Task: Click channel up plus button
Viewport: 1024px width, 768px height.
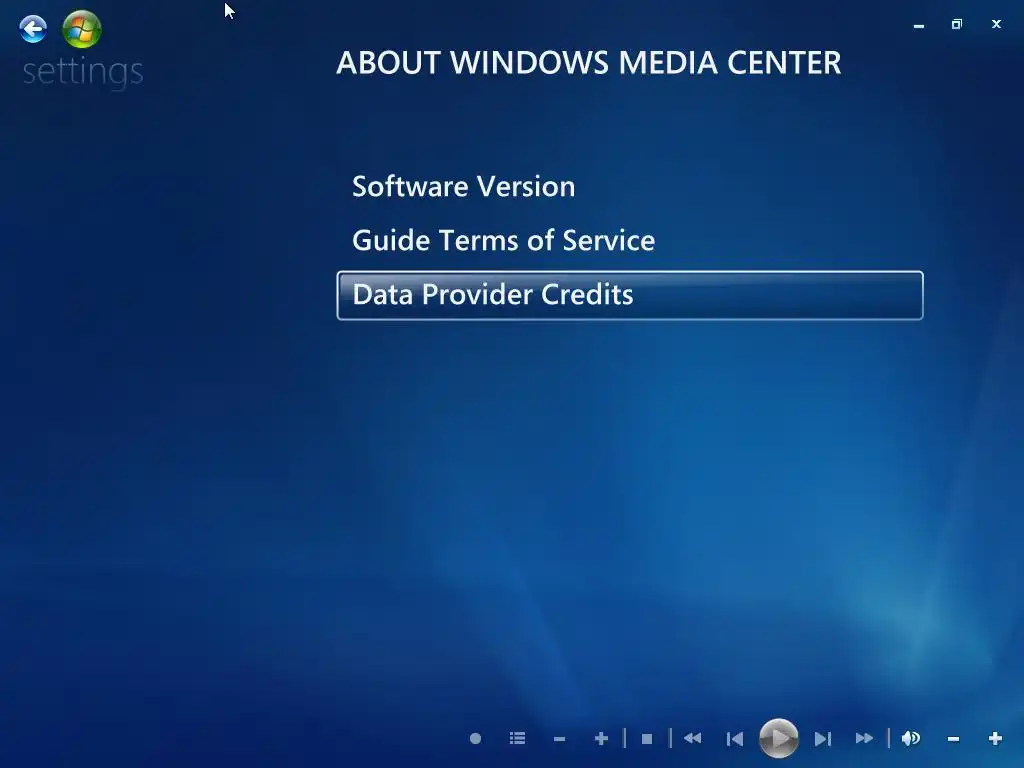Action: pyautogui.click(x=601, y=739)
